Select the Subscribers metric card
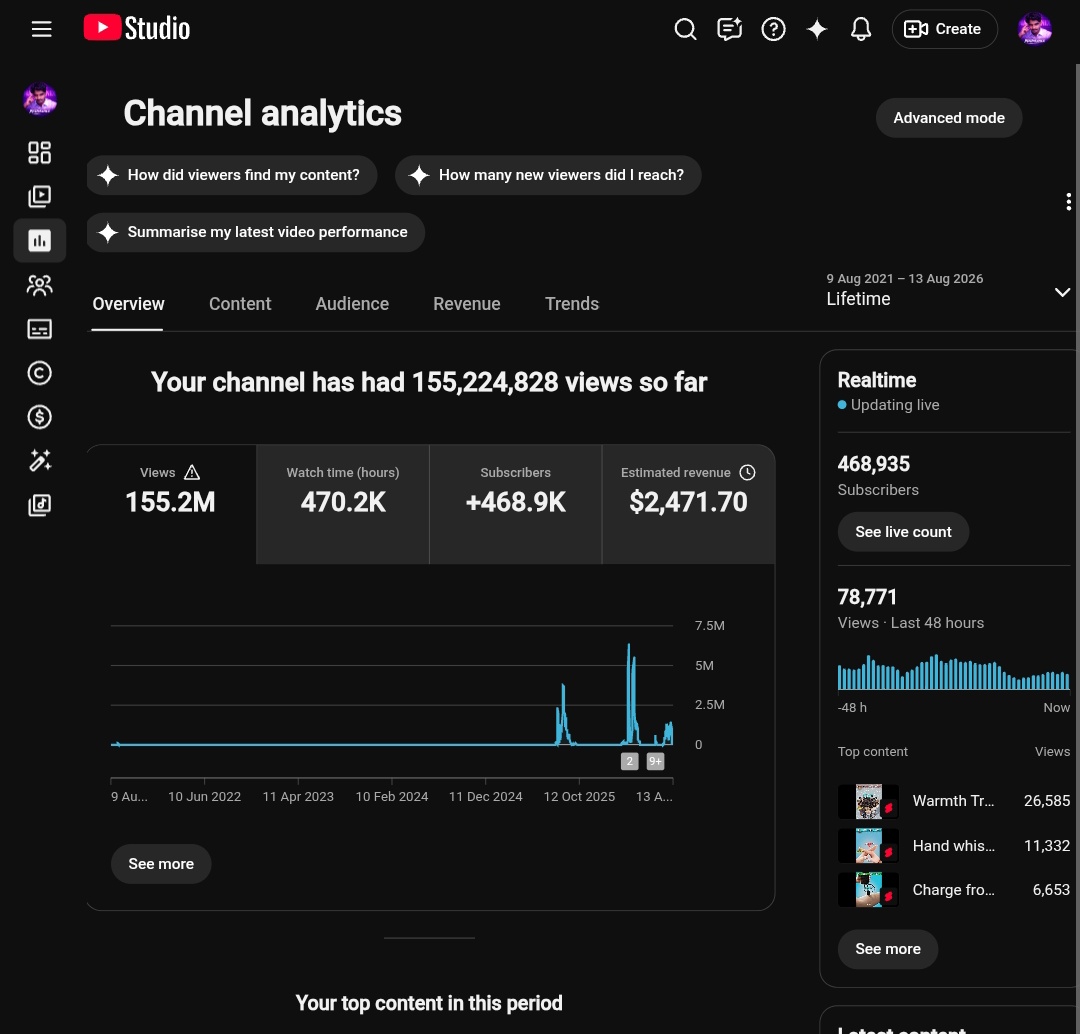 [x=515, y=504]
